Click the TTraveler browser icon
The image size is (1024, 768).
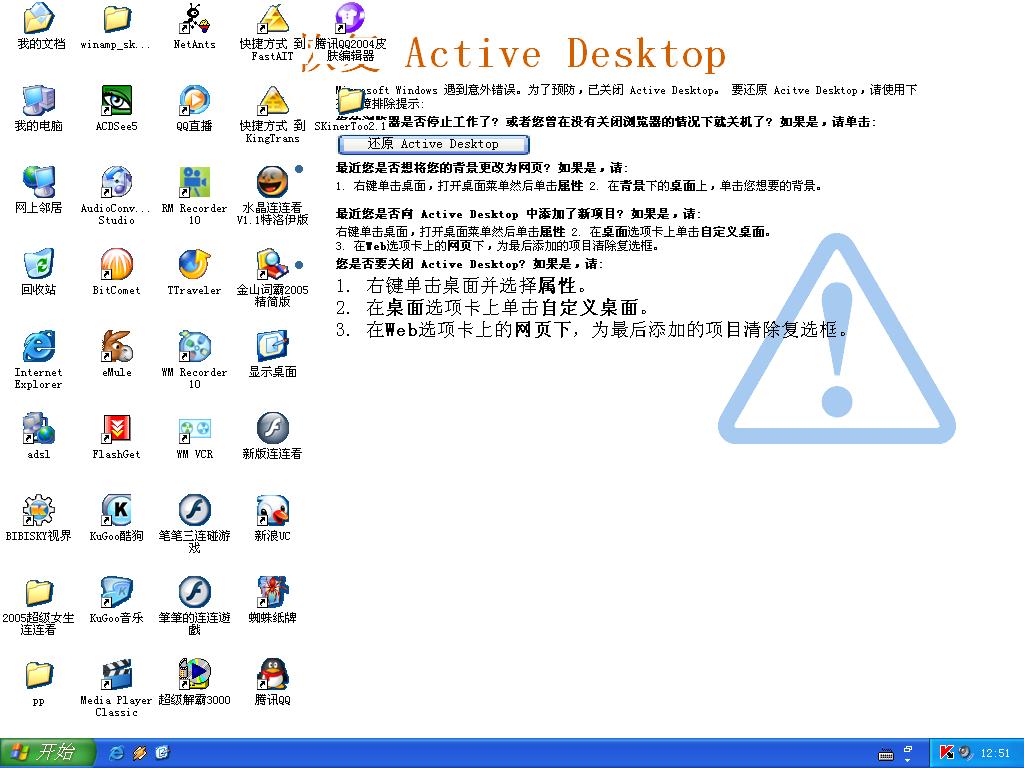point(195,264)
